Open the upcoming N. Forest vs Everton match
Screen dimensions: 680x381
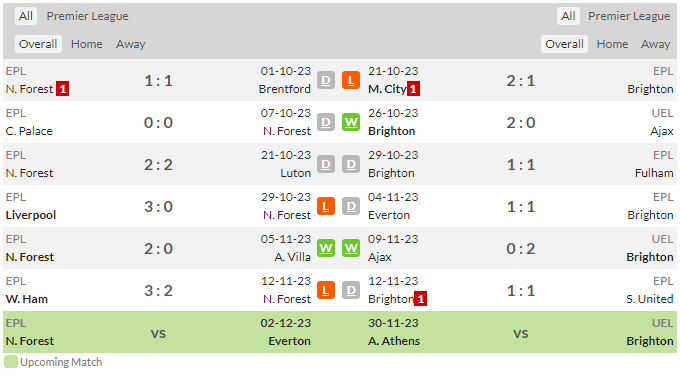tap(158, 332)
